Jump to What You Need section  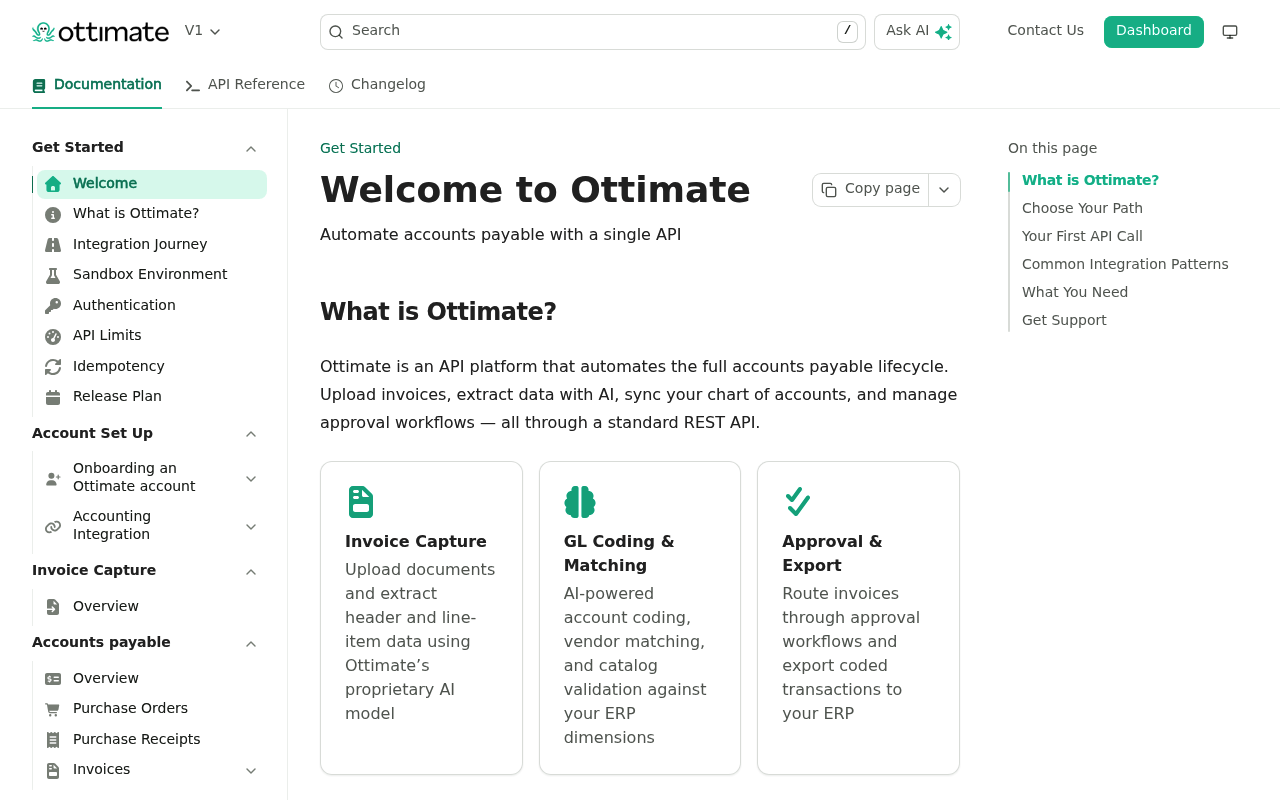click(x=1075, y=292)
